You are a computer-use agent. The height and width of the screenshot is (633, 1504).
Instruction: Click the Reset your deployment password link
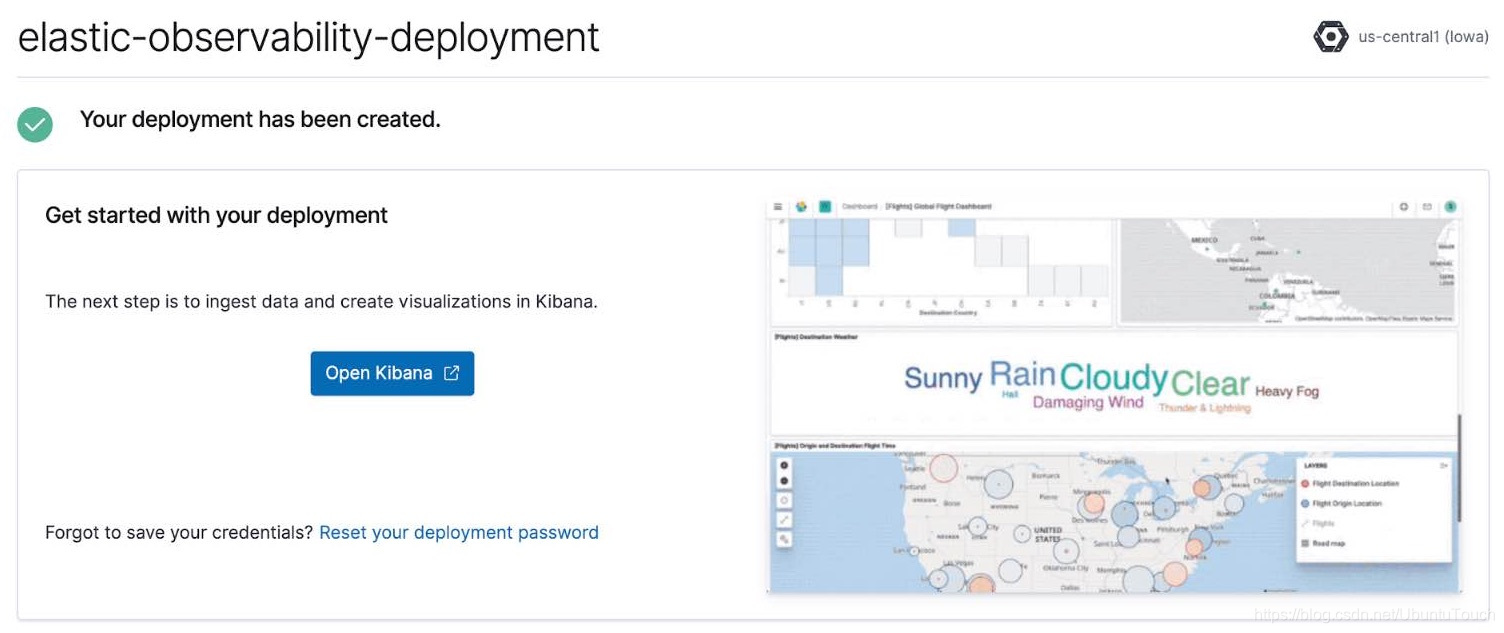[x=457, y=532]
